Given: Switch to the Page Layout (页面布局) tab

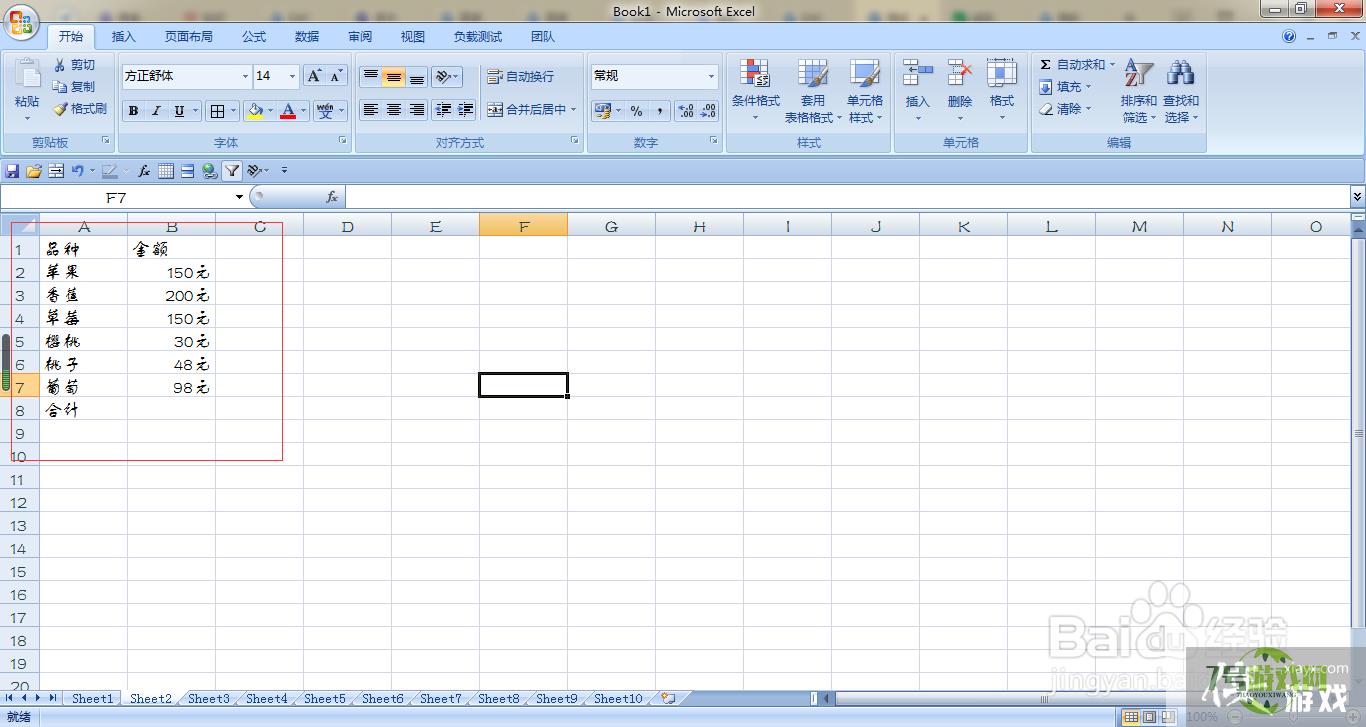Looking at the screenshot, I should point(189,37).
